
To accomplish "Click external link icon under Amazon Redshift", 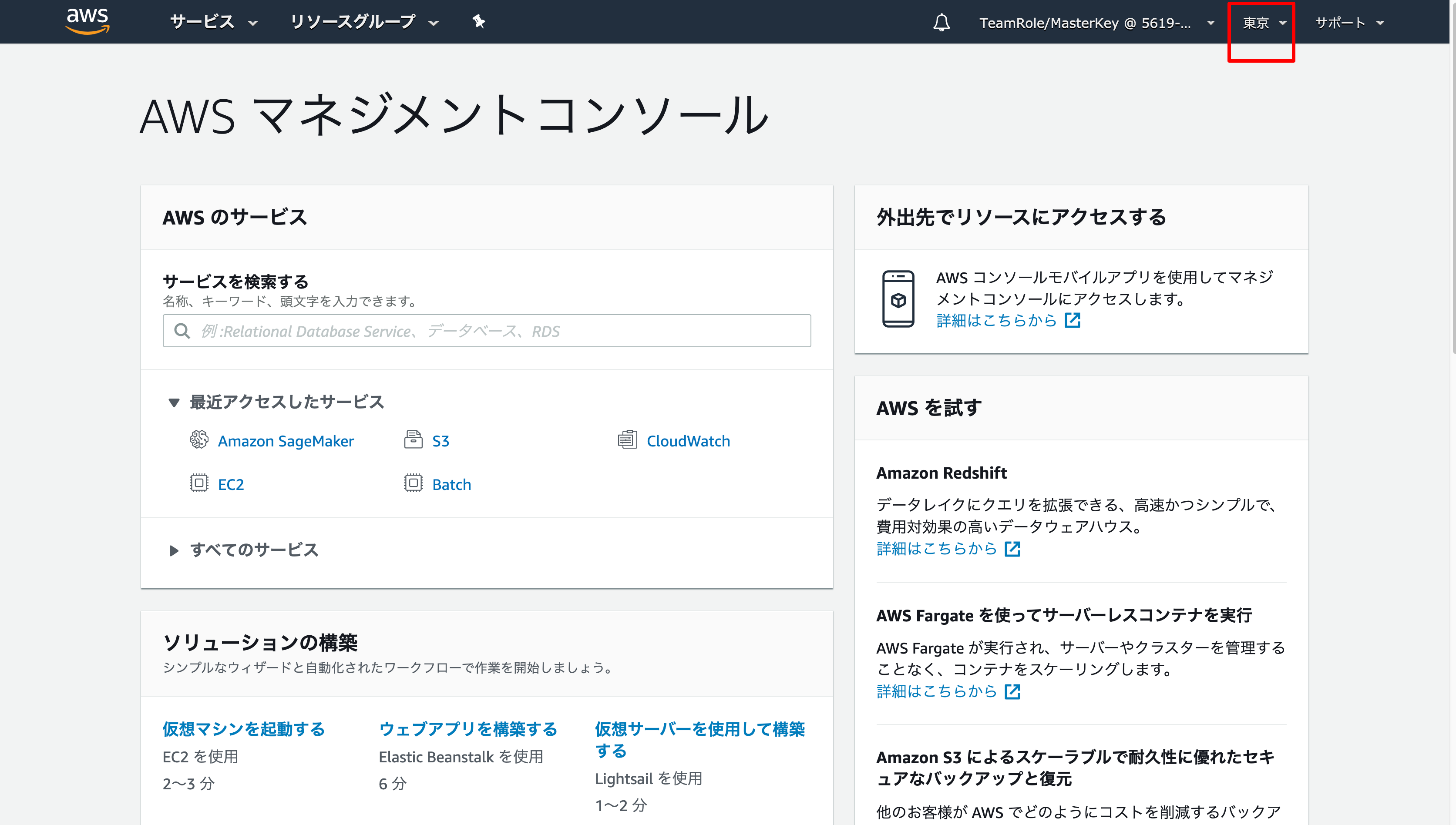I will pyautogui.click(x=1012, y=549).
